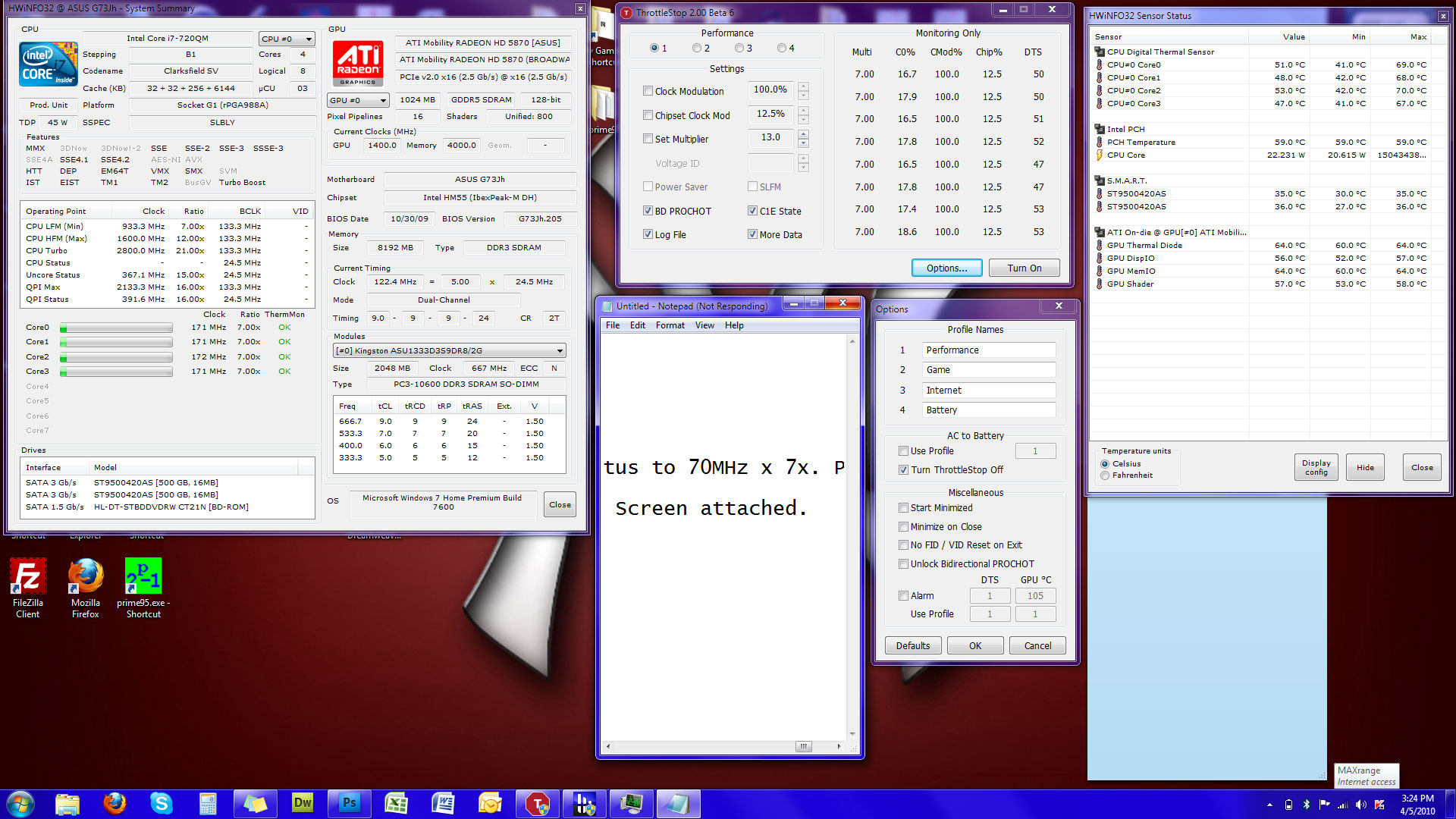This screenshot has width=1456, height=819.
Task: Click the Turn On button
Action: [x=1024, y=268]
